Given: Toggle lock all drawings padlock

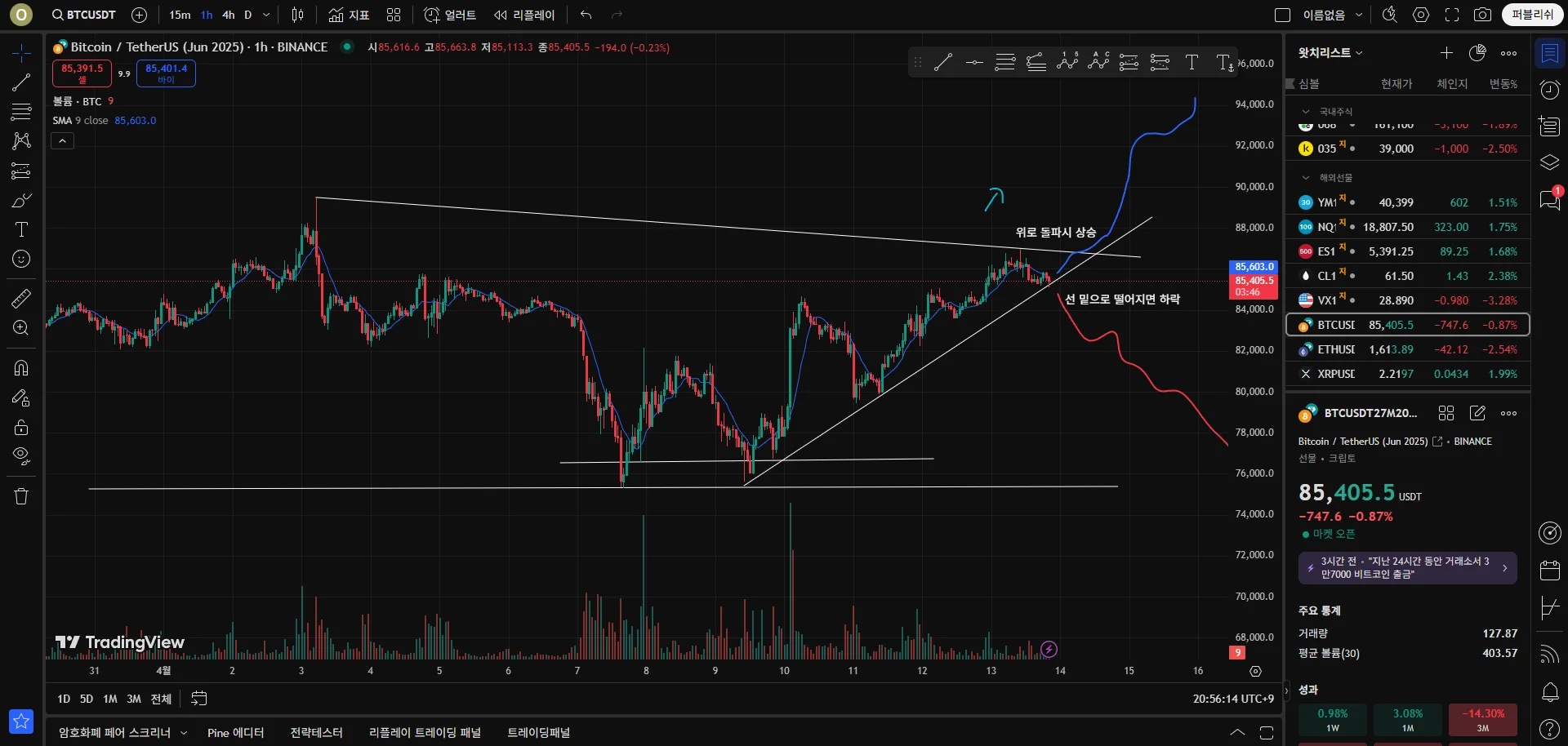Looking at the screenshot, I should pyautogui.click(x=21, y=427).
